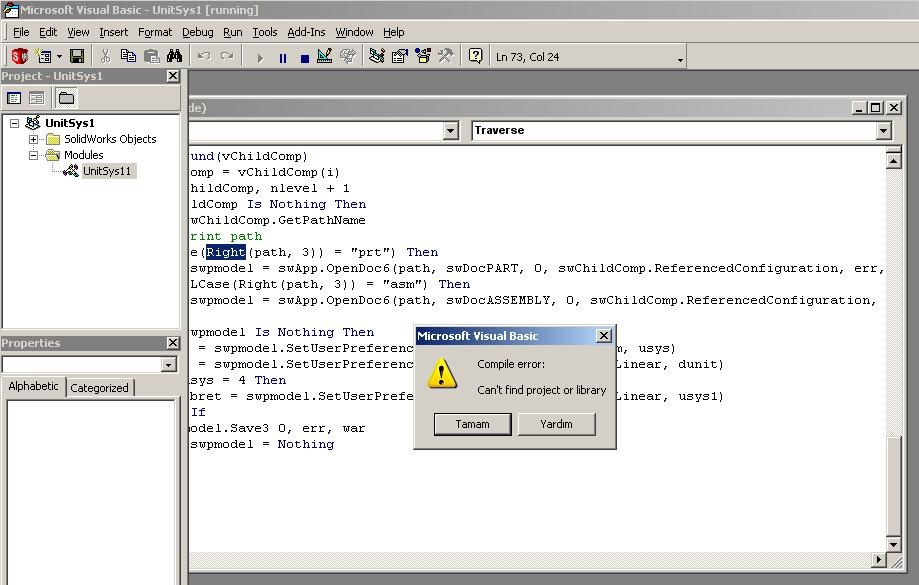
Task: Open the Traverse procedure dropdown
Action: click(884, 130)
